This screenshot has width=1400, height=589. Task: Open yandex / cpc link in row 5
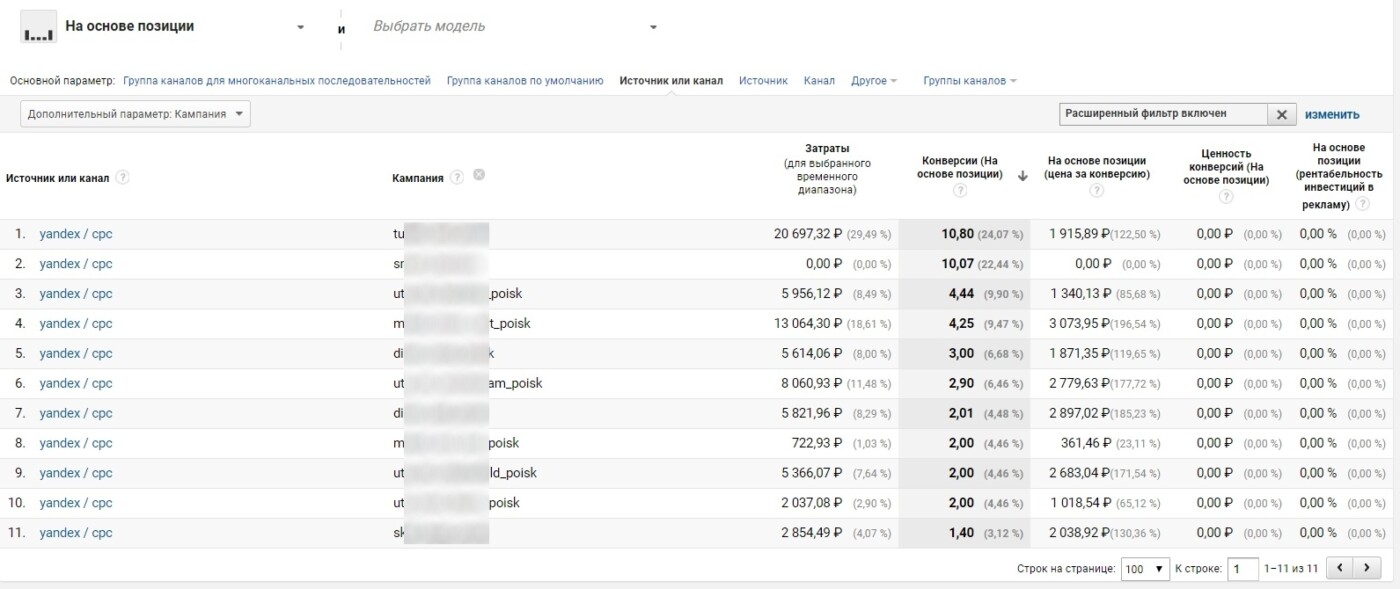click(x=76, y=354)
